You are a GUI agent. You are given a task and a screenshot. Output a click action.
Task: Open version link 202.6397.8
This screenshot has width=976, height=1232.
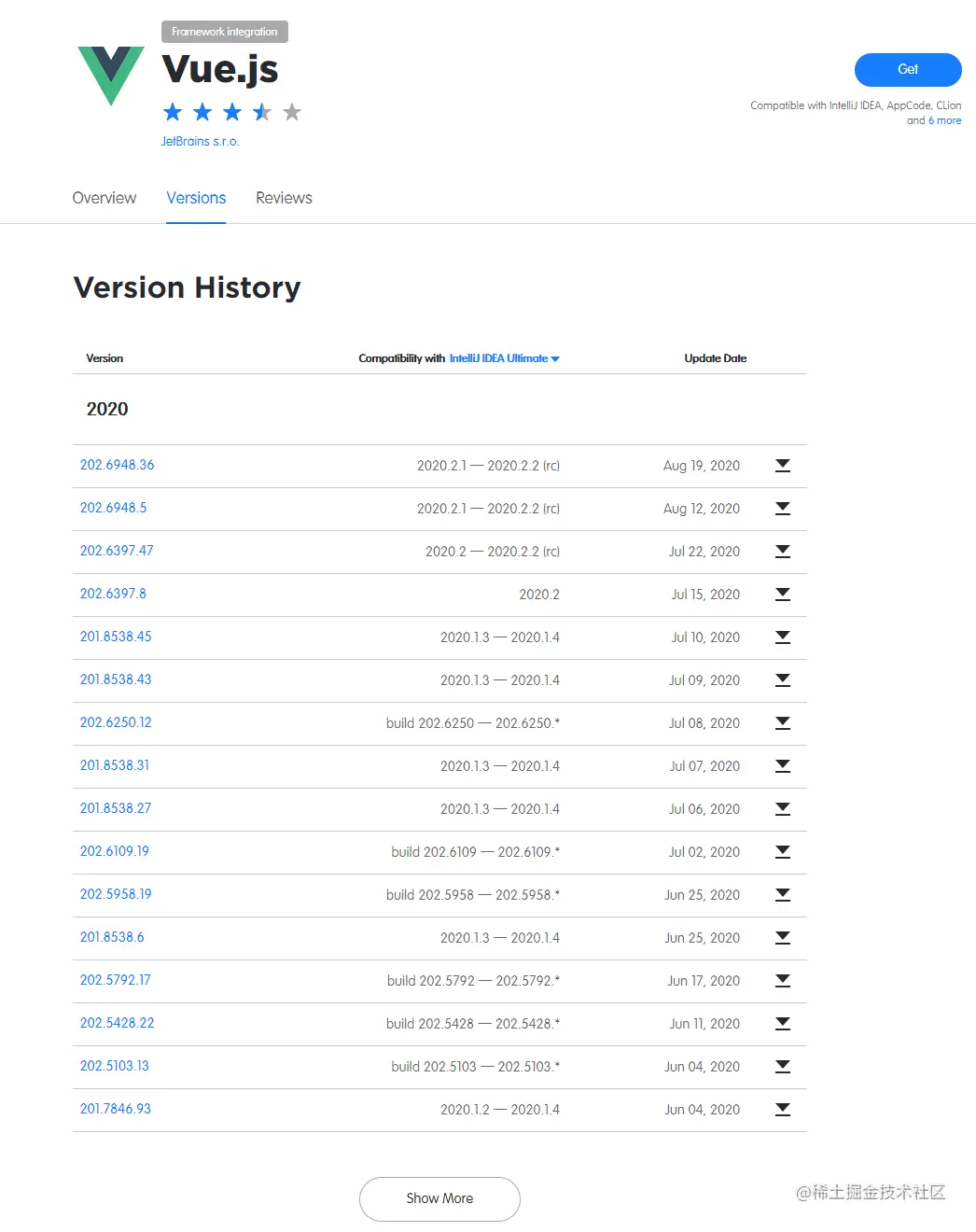pyautogui.click(x=113, y=594)
